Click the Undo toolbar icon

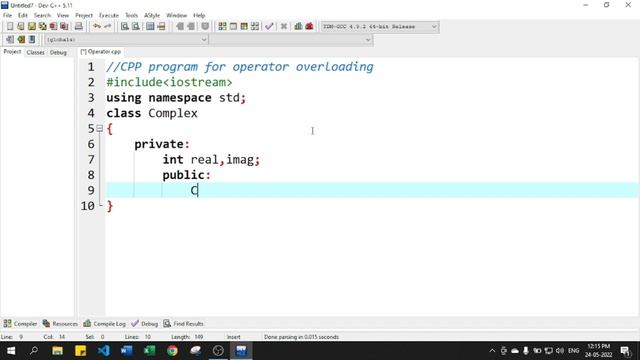[97, 27]
